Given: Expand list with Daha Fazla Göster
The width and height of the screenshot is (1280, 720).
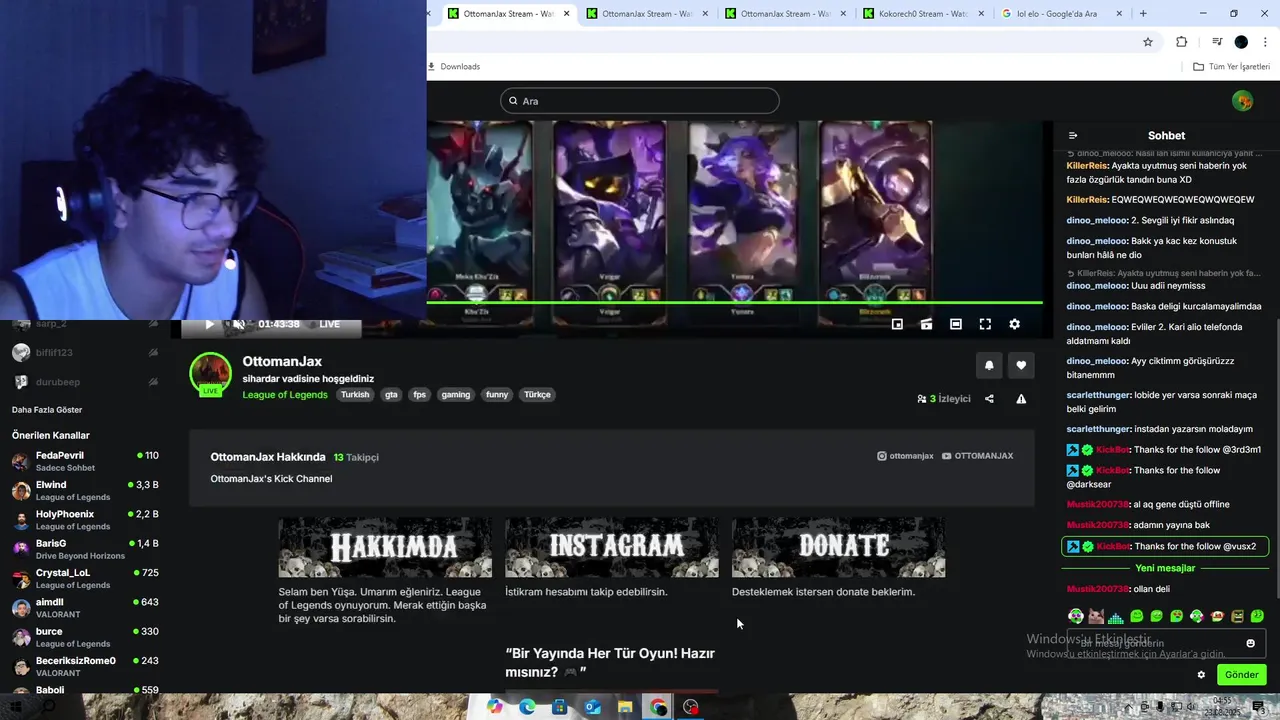Looking at the screenshot, I should coord(47,410).
